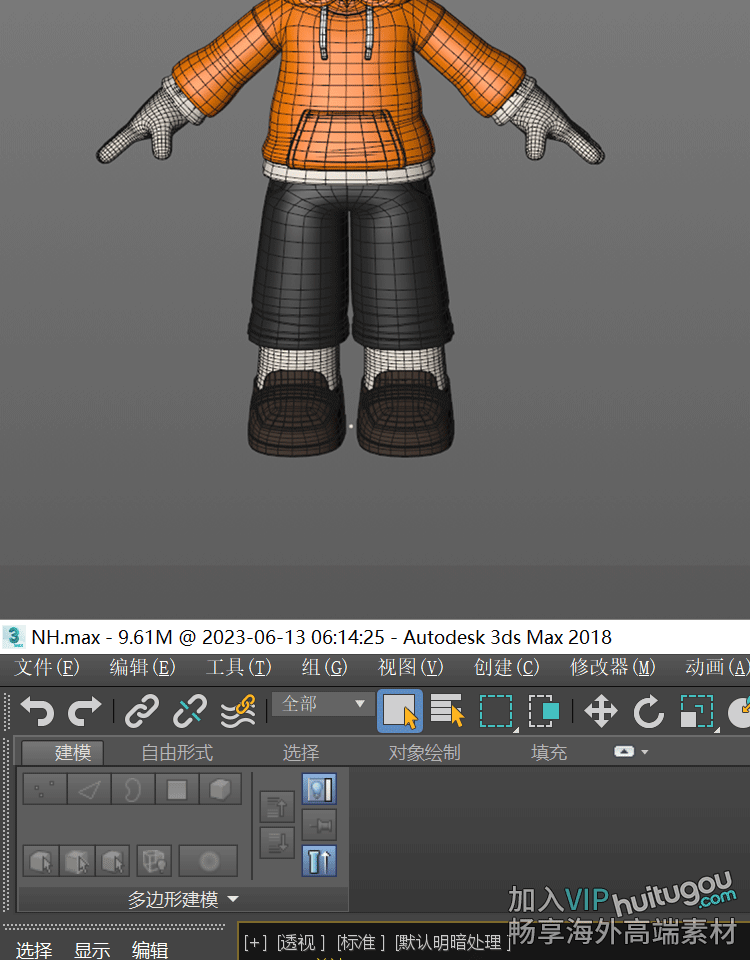
Task: Choose the Bind to Space Warp tool
Action: point(238,712)
